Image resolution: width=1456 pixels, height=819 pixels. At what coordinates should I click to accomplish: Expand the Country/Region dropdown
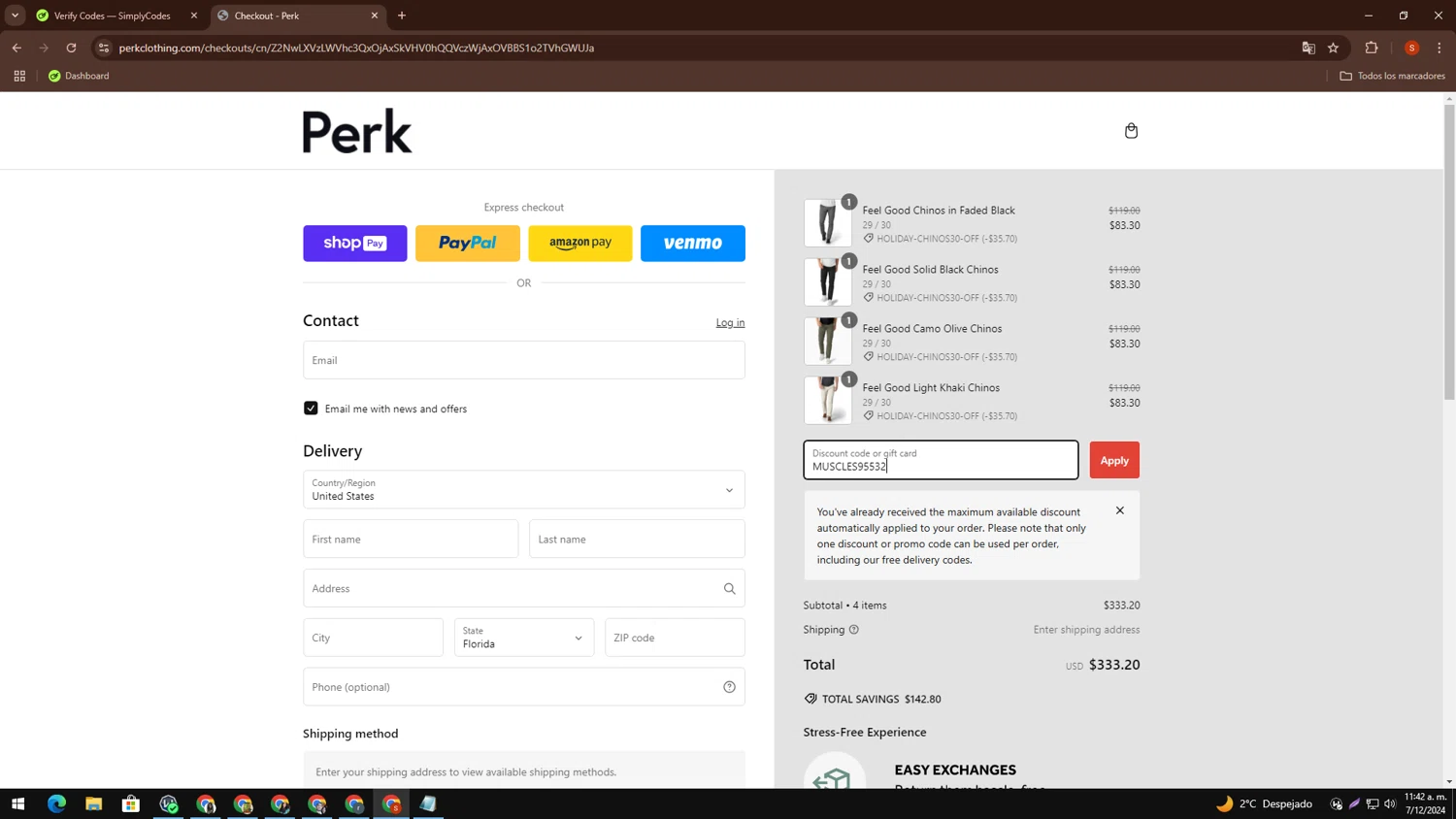pos(523,490)
